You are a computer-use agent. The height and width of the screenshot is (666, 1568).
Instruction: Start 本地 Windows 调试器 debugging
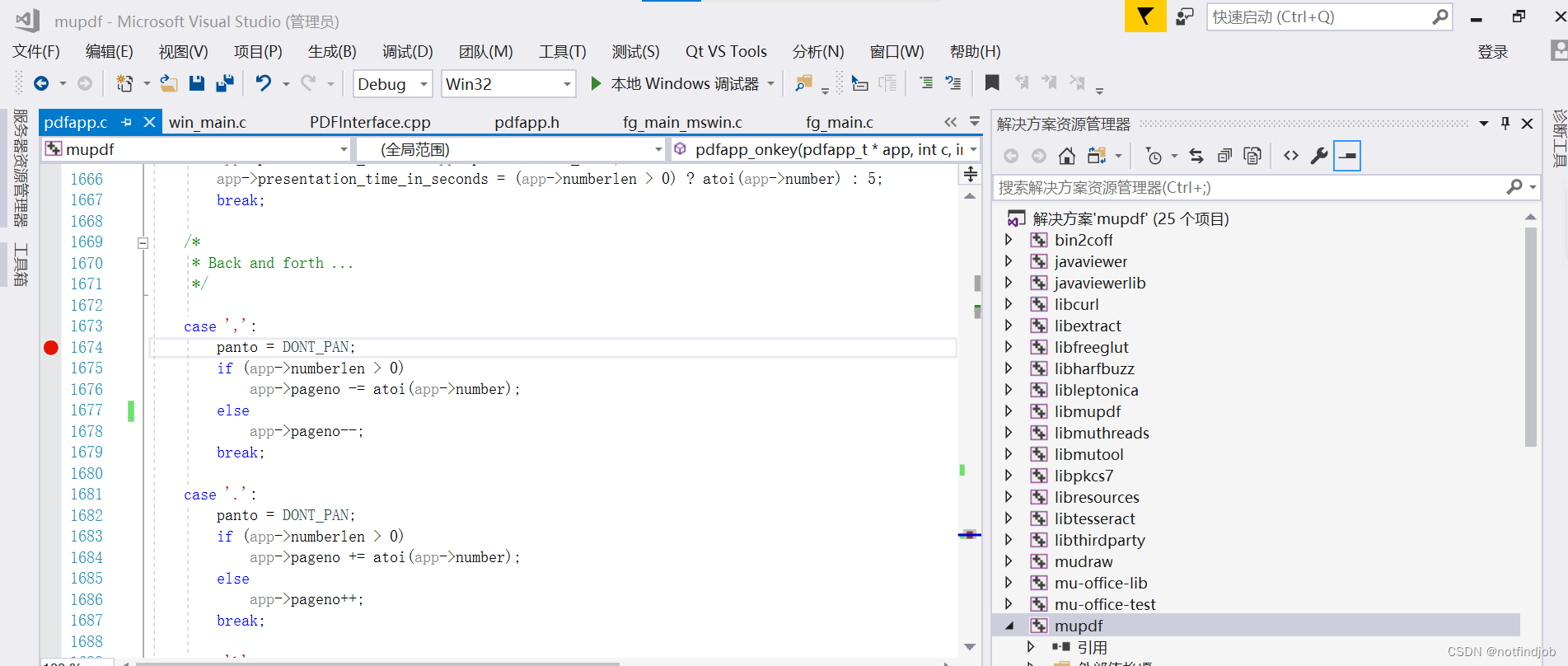pyautogui.click(x=675, y=83)
